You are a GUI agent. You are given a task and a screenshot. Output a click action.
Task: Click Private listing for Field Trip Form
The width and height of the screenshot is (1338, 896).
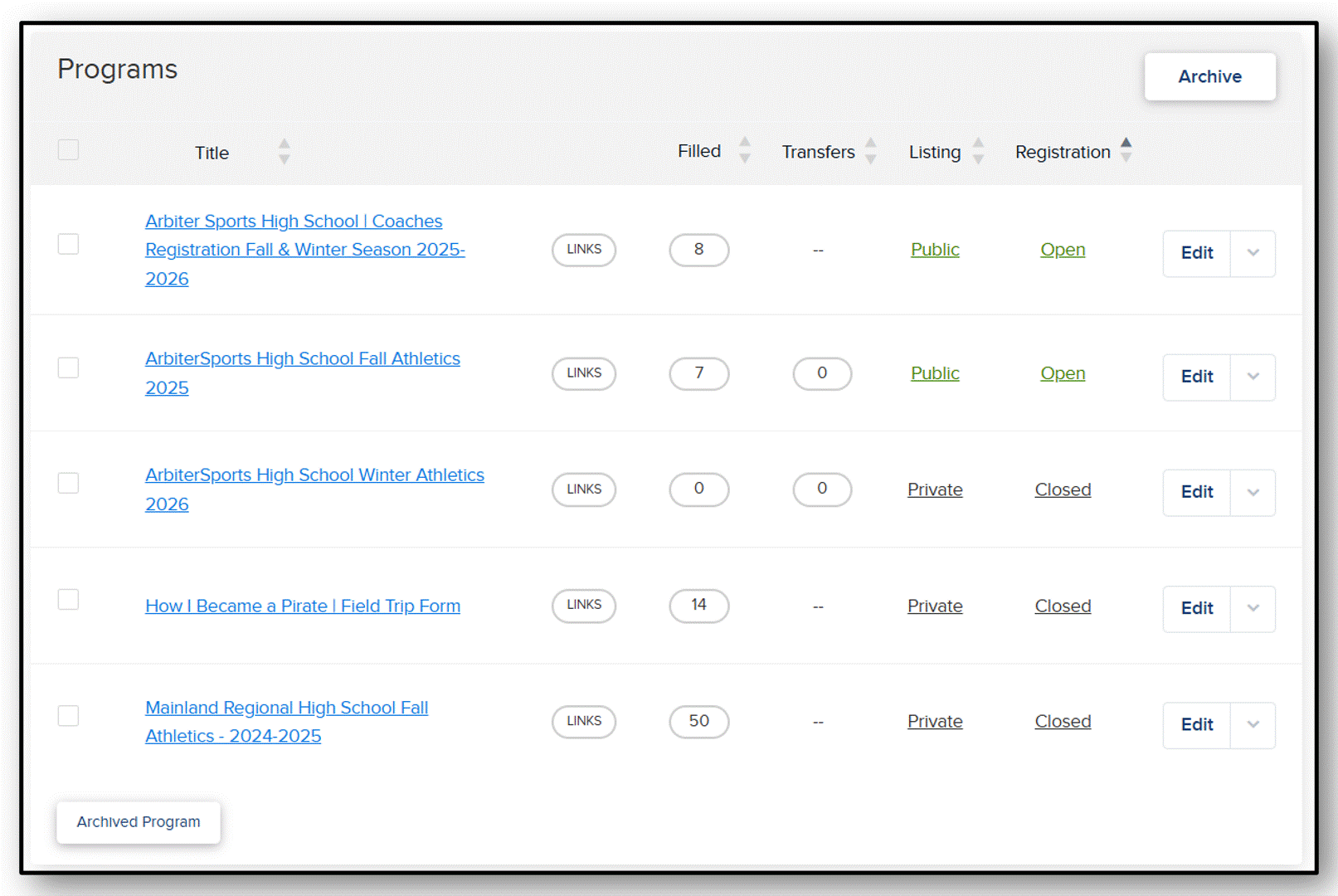935,606
